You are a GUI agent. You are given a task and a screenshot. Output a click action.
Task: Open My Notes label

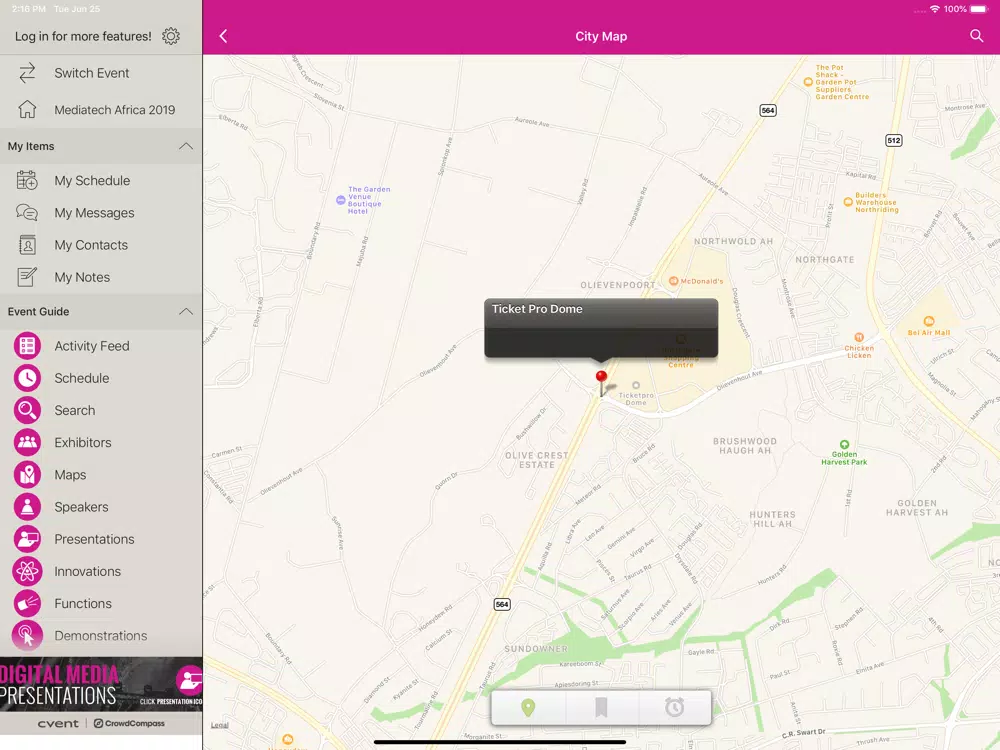coord(82,277)
